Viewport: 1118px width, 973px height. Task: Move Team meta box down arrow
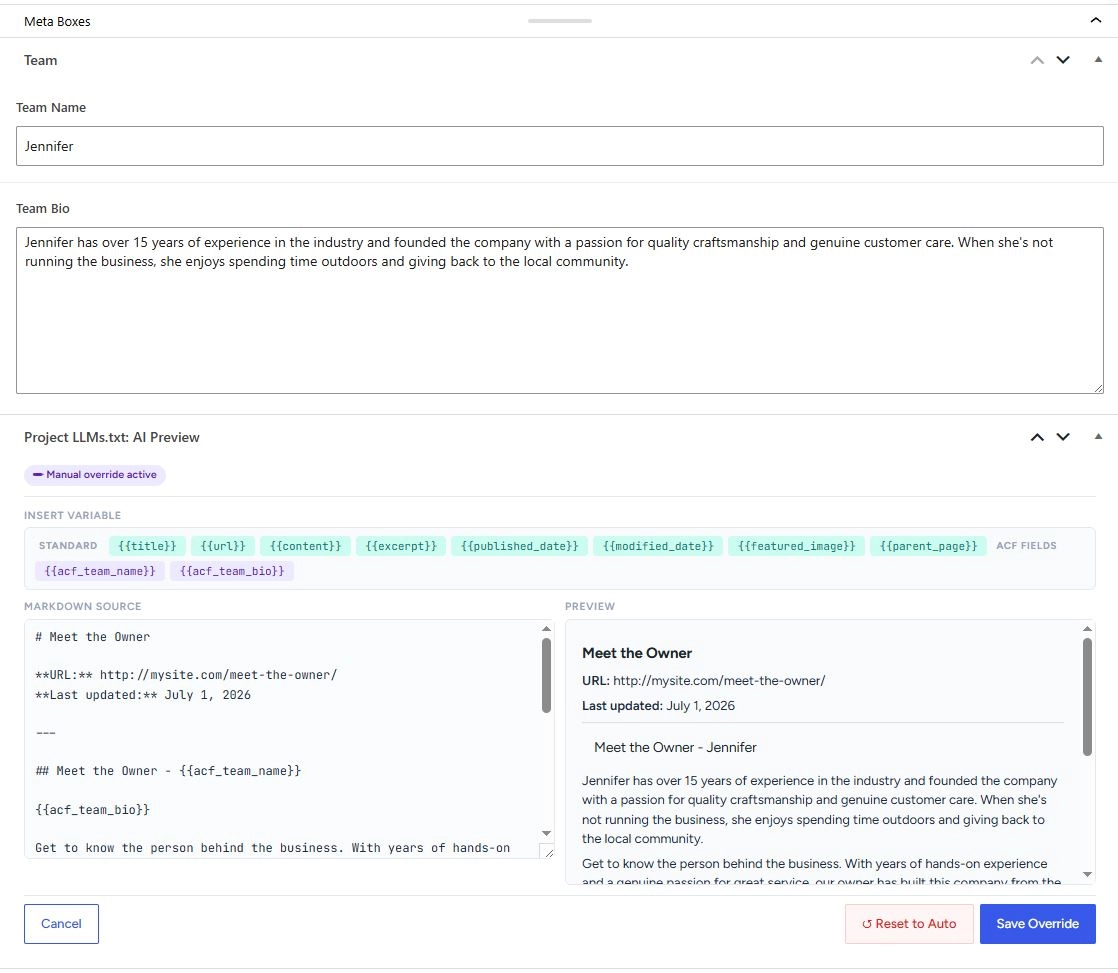pyautogui.click(x=1062, y=61)
